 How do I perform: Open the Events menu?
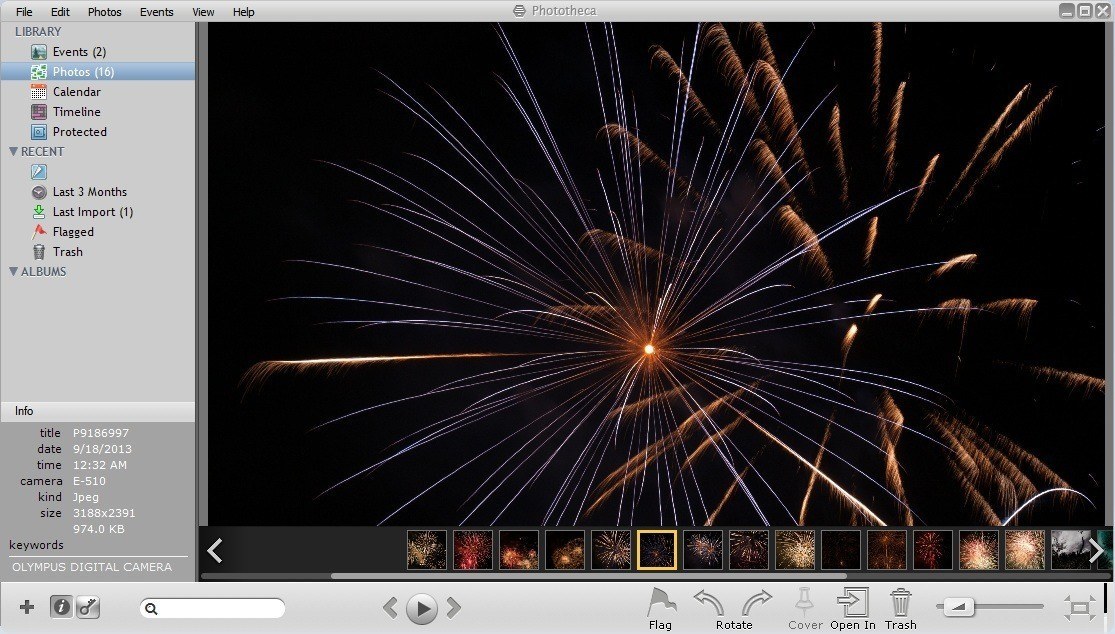[156, 11]
